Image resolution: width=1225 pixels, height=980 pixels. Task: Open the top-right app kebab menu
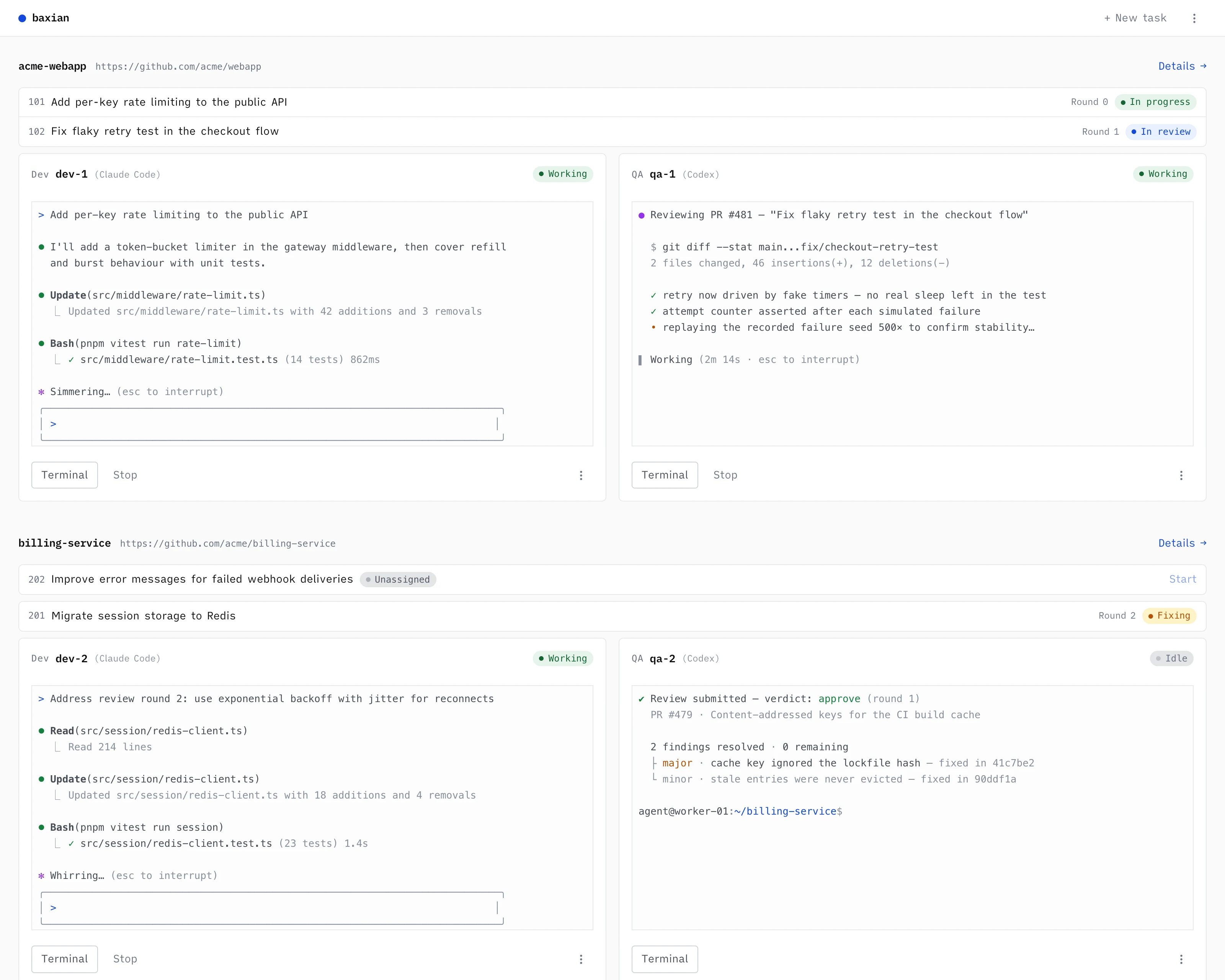1194,18
